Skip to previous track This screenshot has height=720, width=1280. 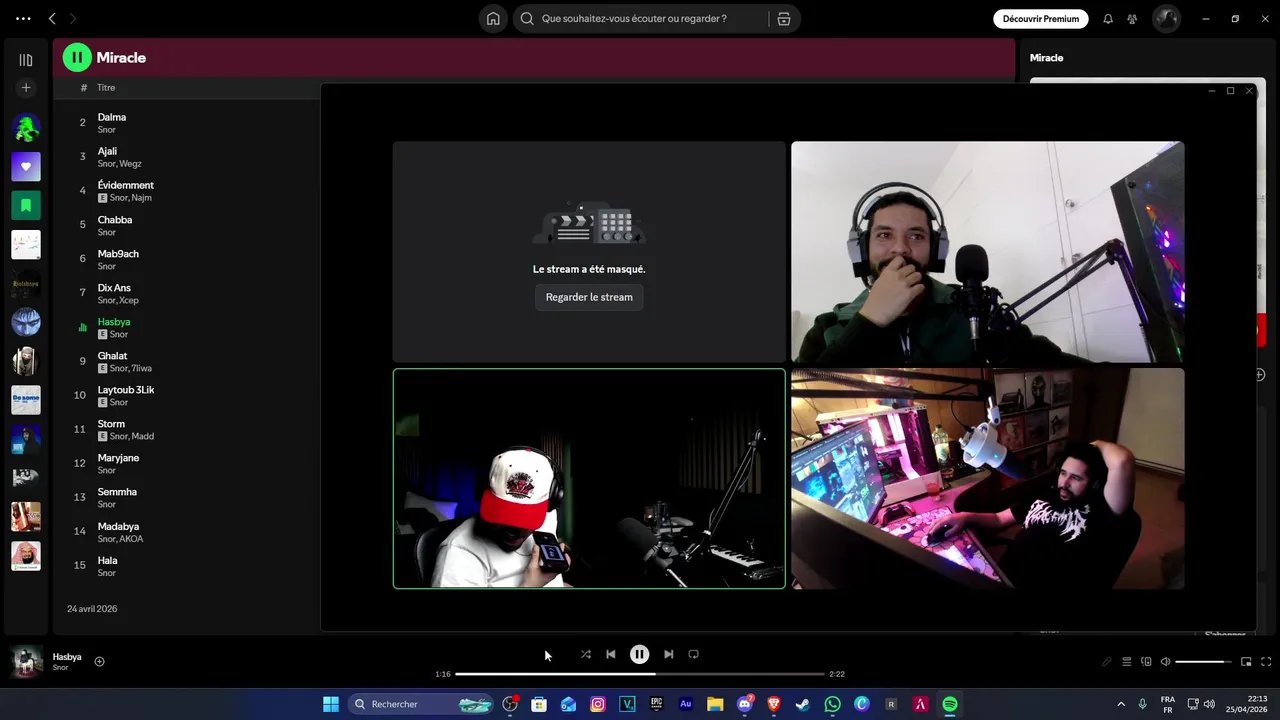click(611, 654)
